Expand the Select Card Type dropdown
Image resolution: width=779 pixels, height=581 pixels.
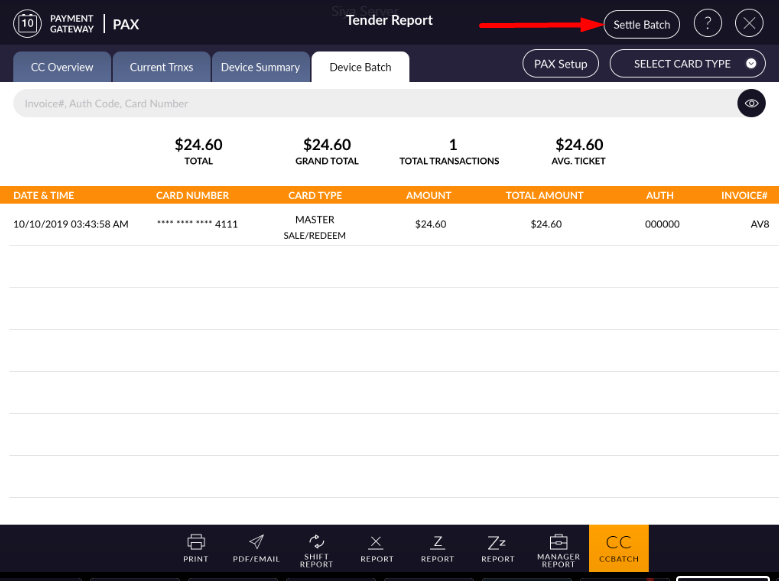(693, 64)
